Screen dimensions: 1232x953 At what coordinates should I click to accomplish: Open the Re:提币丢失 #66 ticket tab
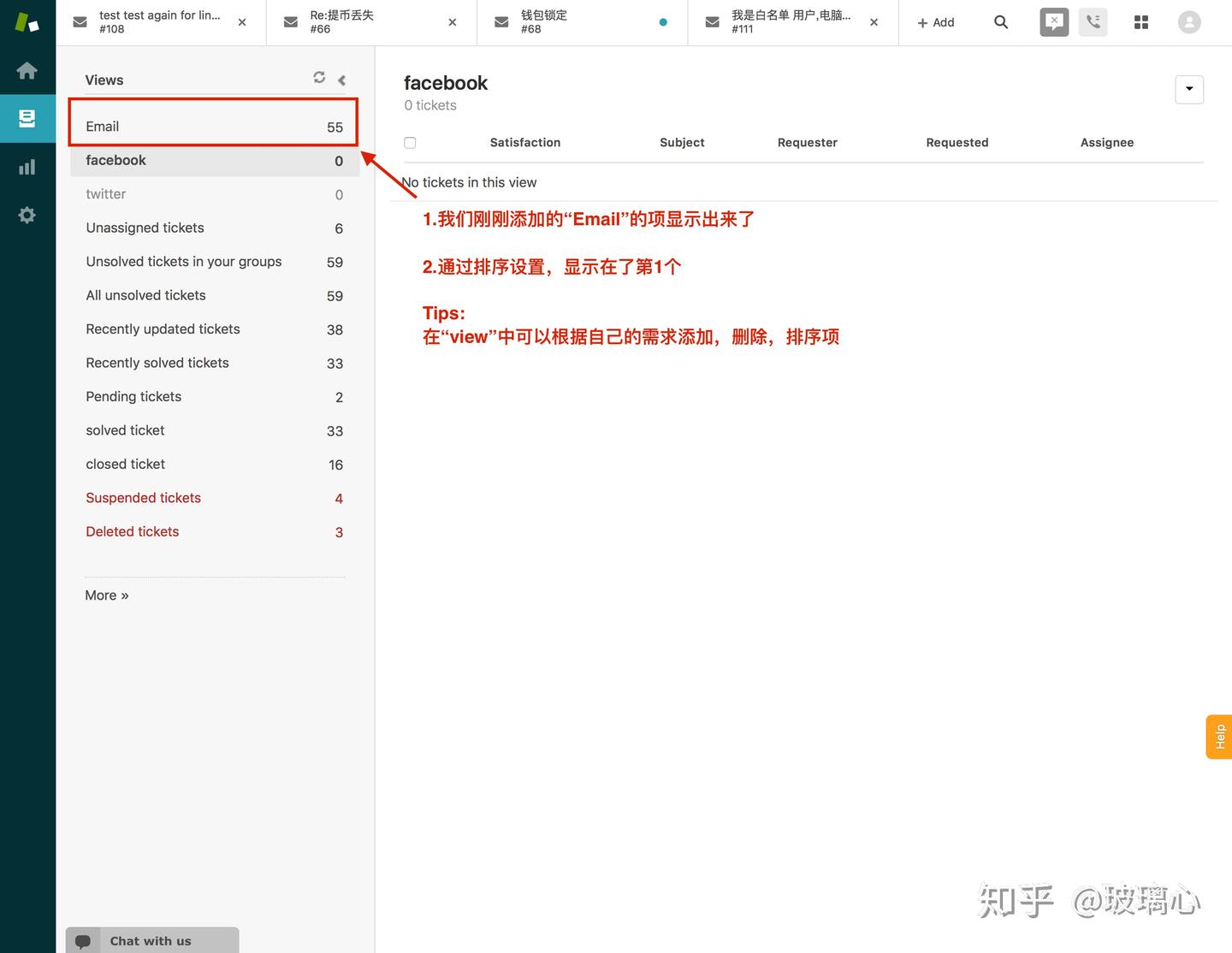coord(359,22)
